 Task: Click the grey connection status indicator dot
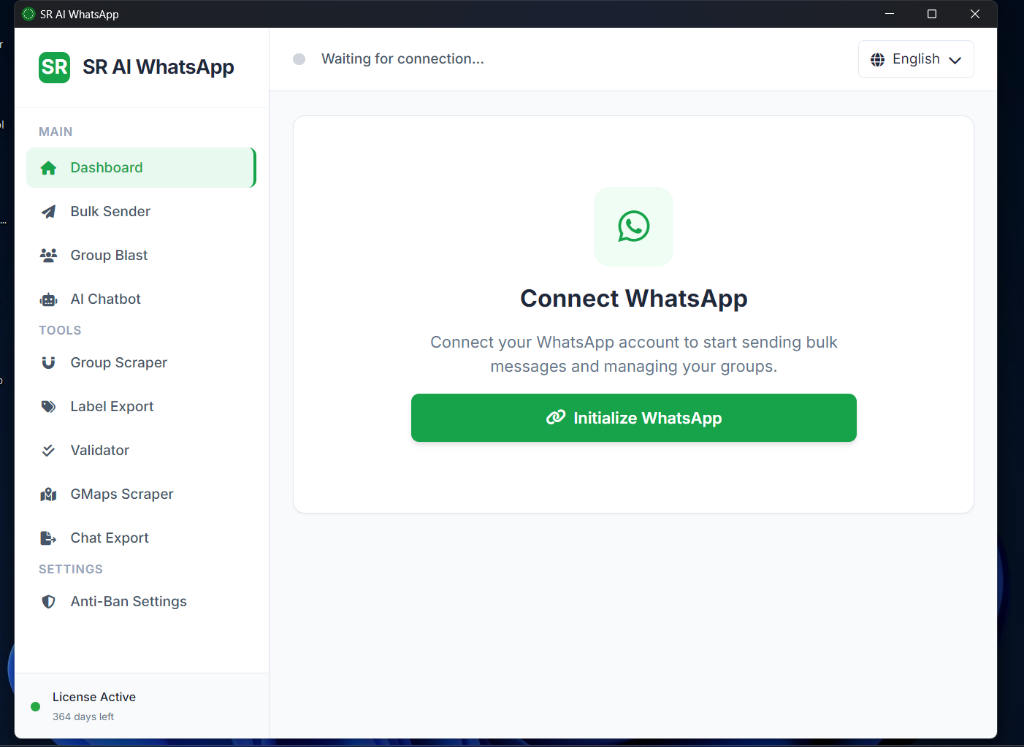click(x=299, y=59)
